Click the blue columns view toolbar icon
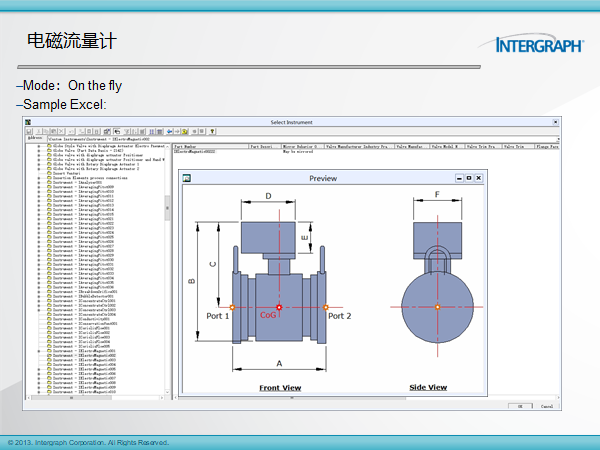 point(152,131)
